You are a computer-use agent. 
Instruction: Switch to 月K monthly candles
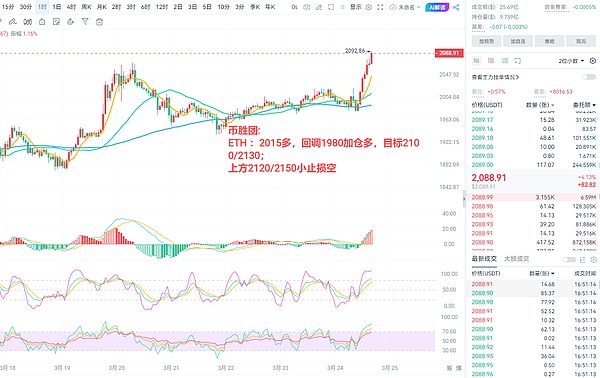[x=101, y=7]
